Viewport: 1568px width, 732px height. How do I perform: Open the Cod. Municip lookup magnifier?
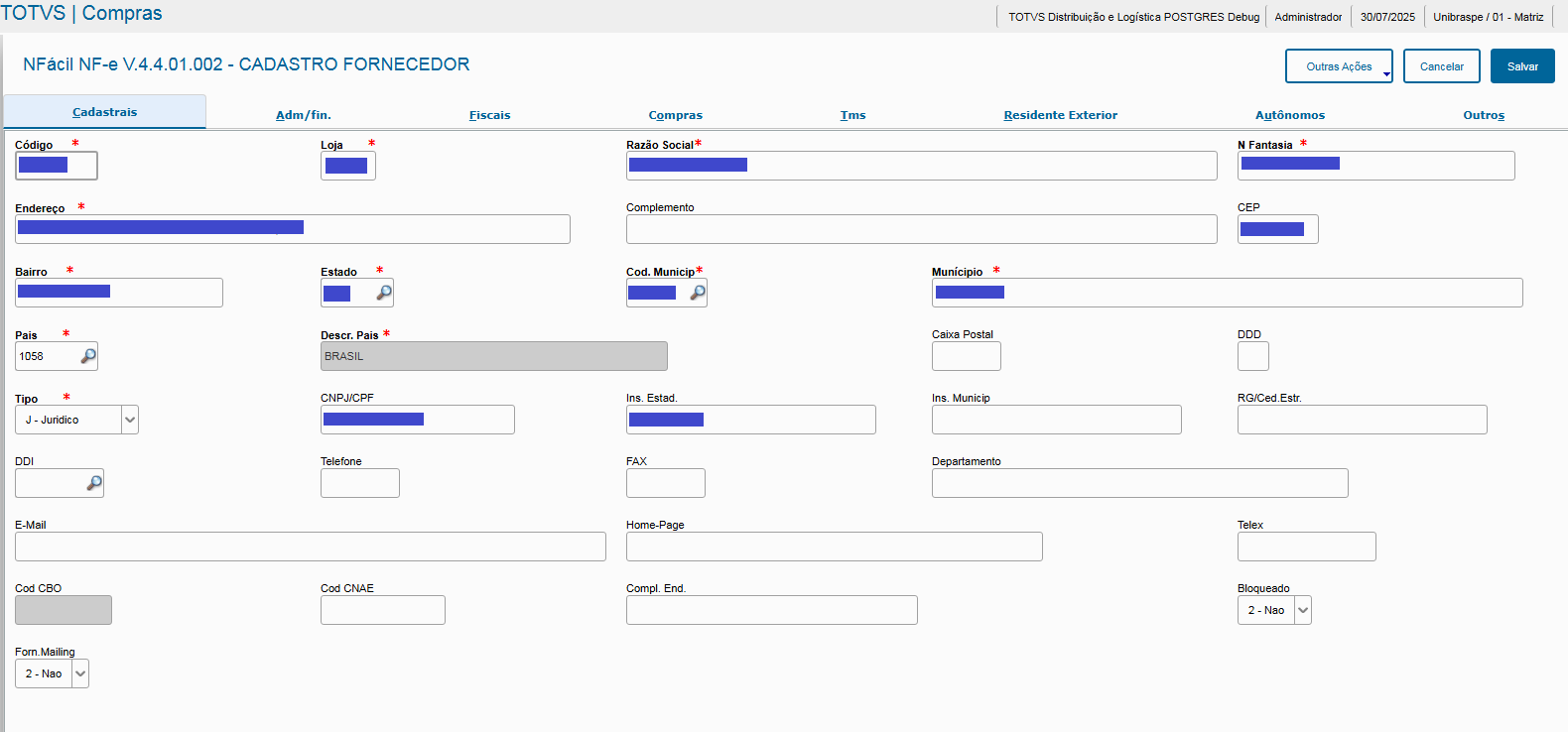coord(698,293)
